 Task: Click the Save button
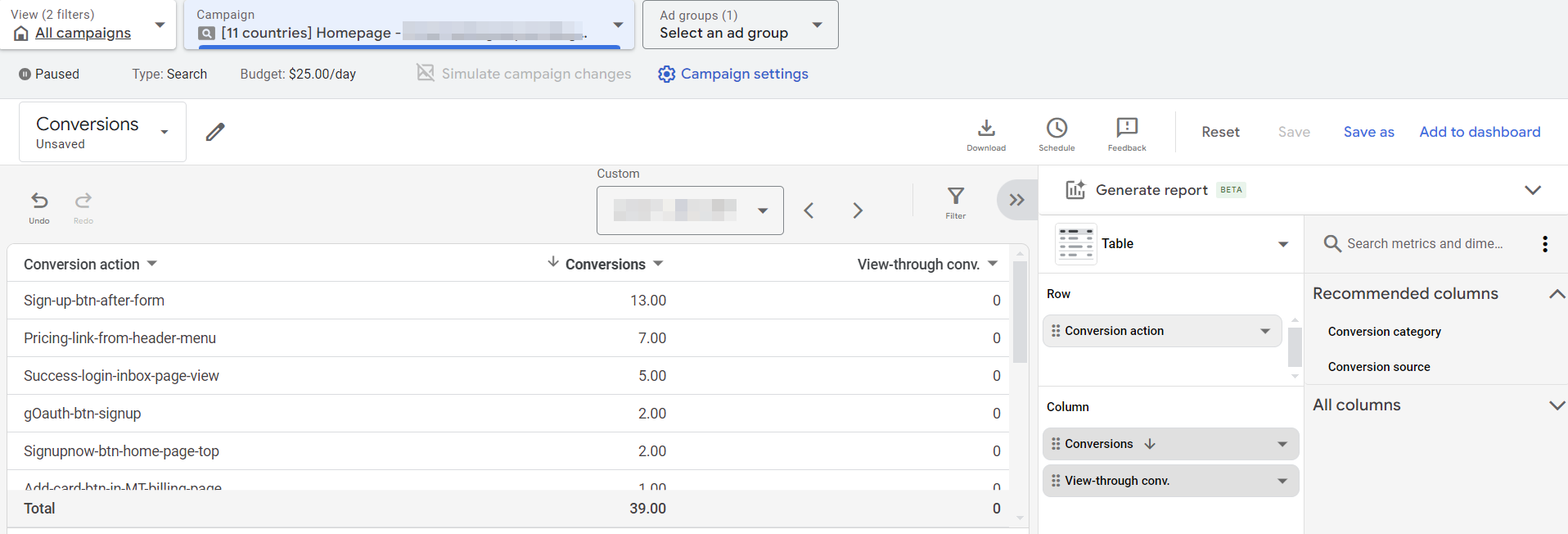coord(1294,132)
